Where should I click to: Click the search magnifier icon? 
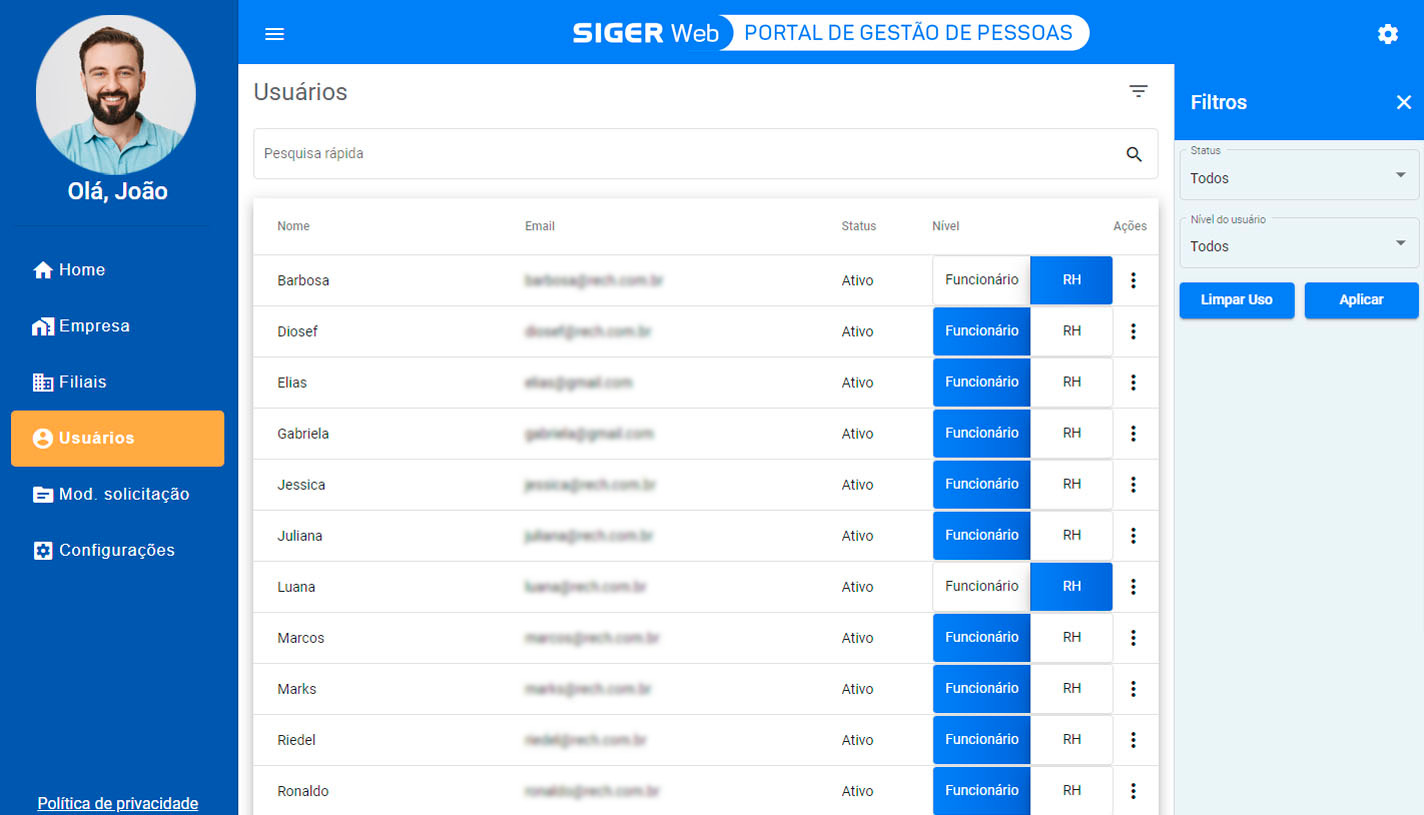point(1134,154)
